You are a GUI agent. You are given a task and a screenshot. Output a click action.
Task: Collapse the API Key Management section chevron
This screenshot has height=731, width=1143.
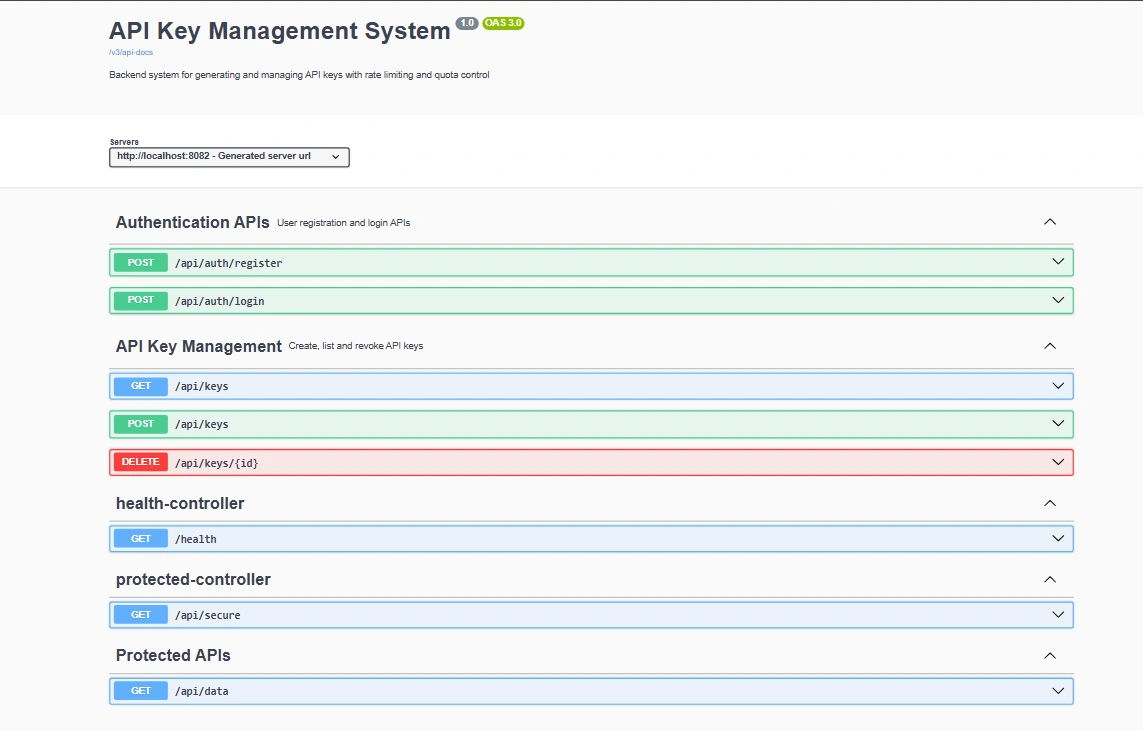1050,345
